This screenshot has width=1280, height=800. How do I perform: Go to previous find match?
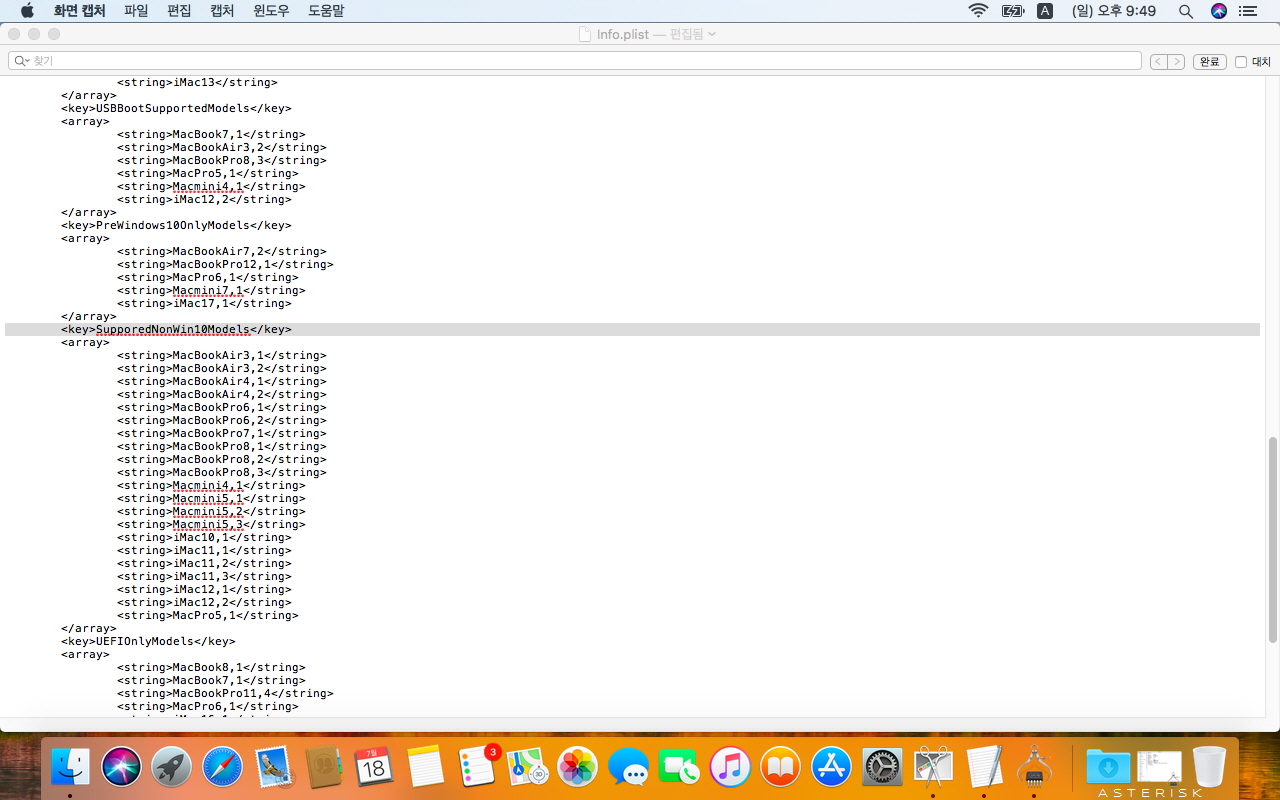(x=1158, y=61)
